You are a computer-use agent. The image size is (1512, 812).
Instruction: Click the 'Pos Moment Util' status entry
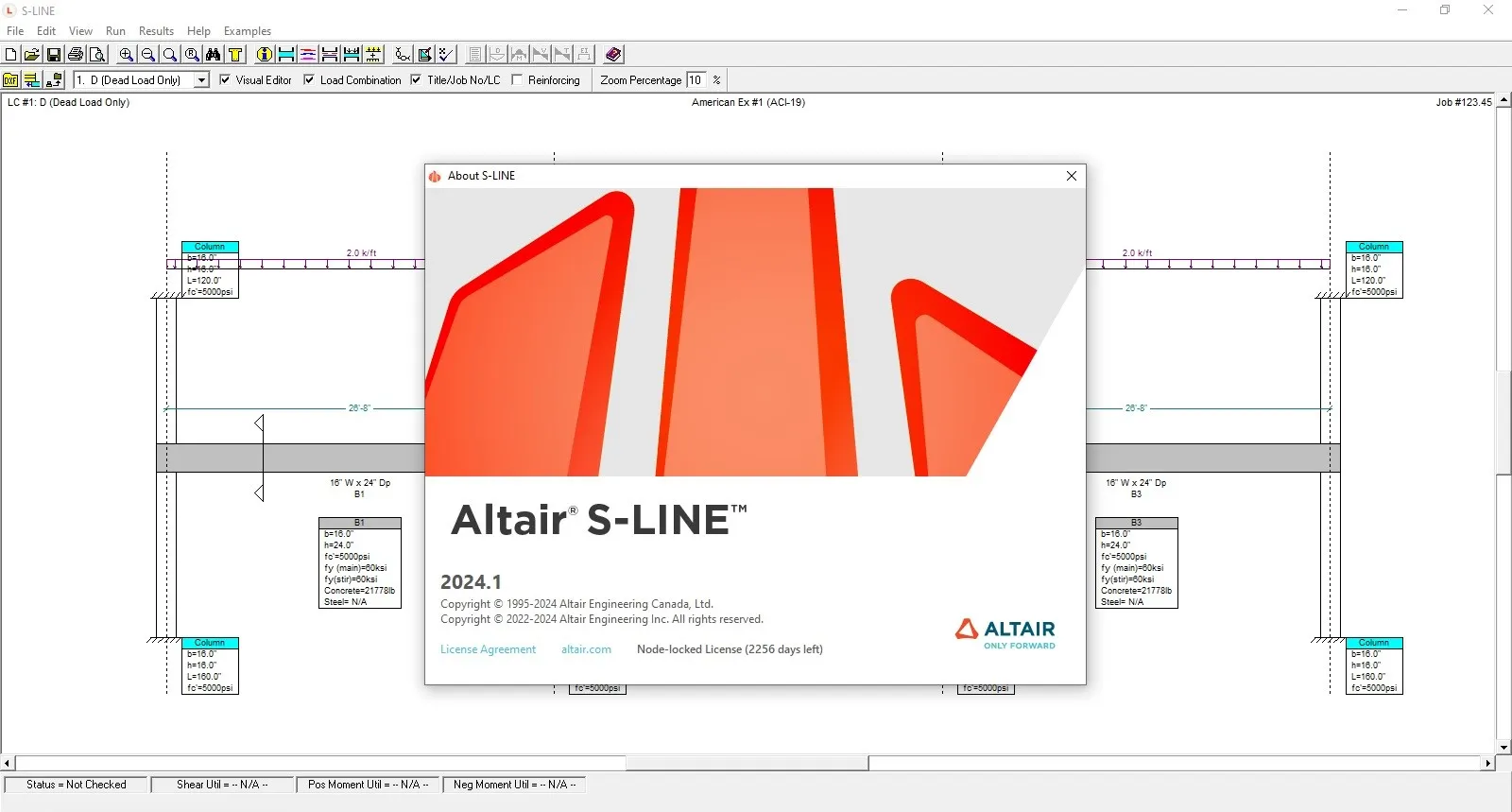pyautogui.click(x=369, y=785)
